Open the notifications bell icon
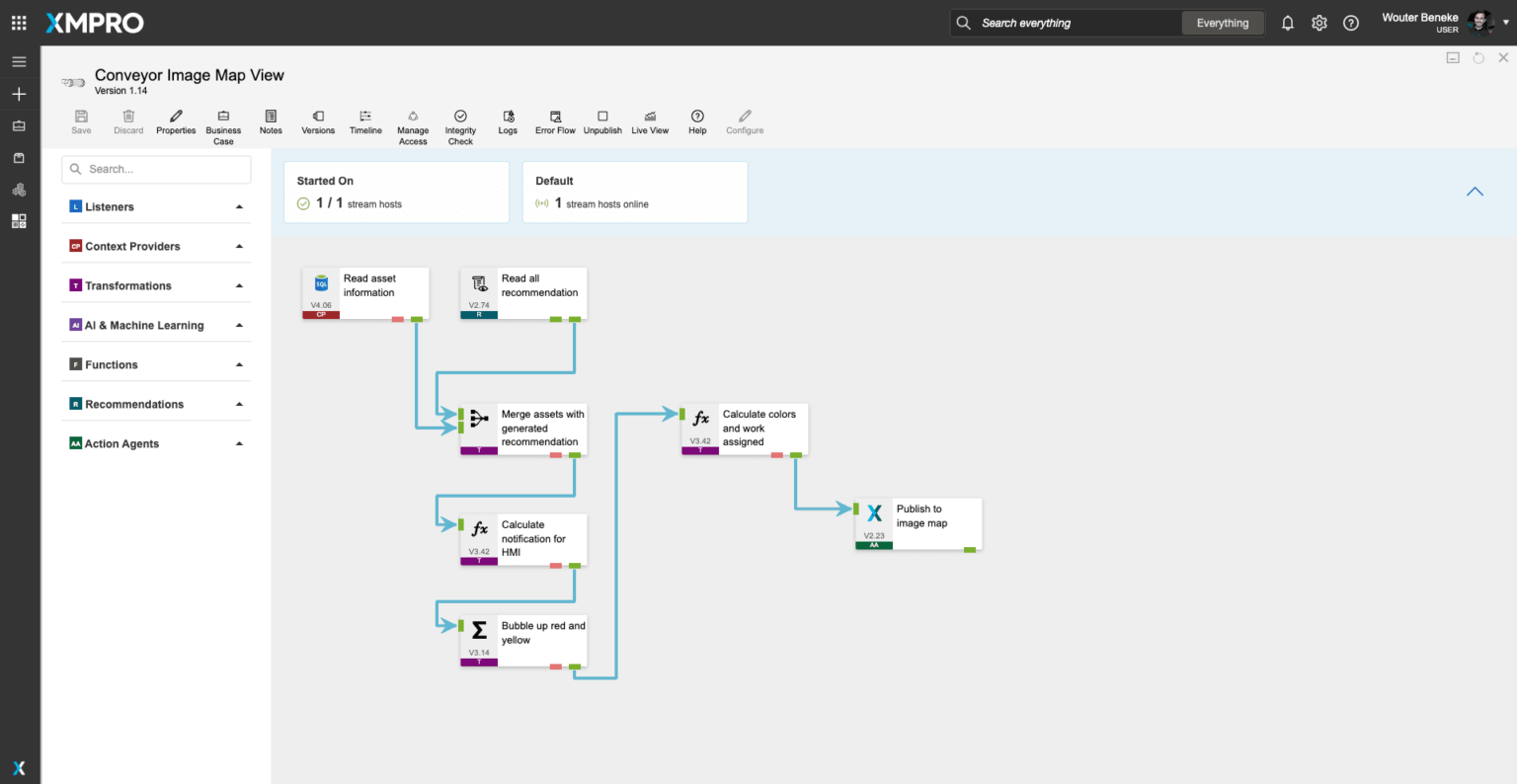The image size is (1517, 784). point(1287,23)
